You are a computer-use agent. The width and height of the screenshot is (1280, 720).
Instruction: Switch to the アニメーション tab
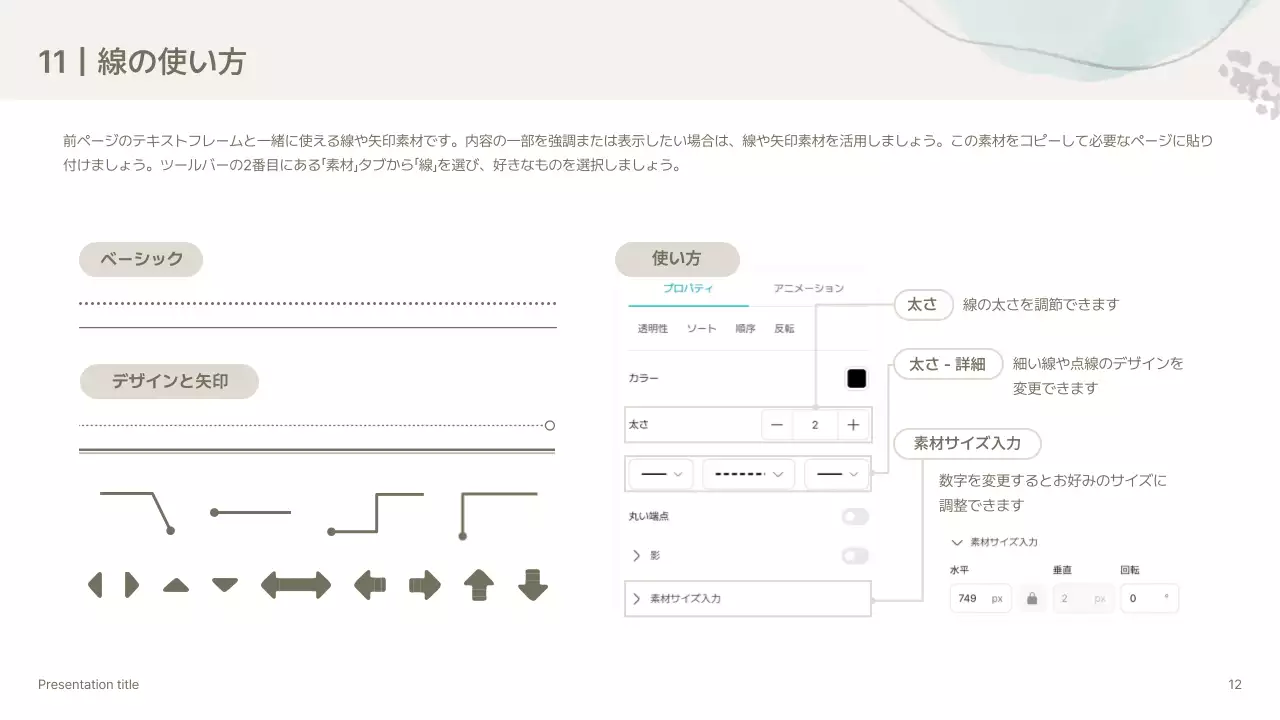tap(809, 287)
